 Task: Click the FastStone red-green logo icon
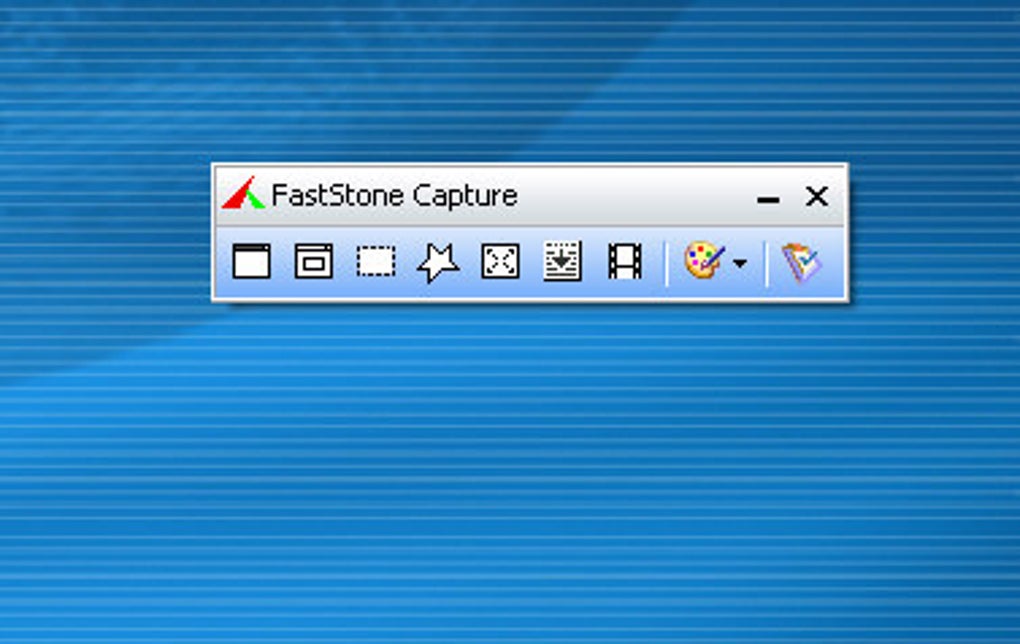click(243, 193)
